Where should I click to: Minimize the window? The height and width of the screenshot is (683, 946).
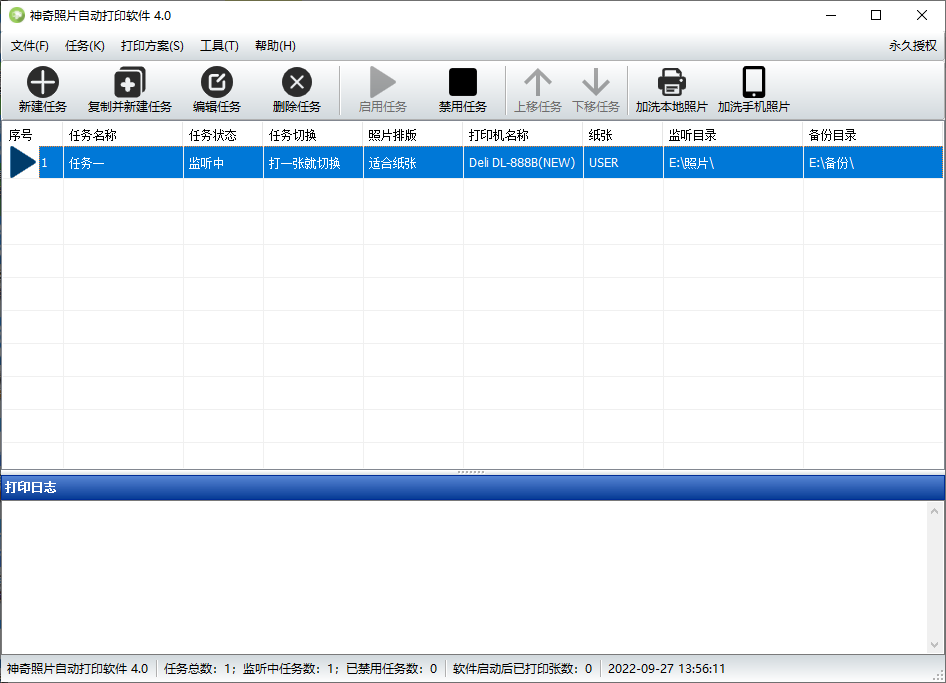[831, 15]
